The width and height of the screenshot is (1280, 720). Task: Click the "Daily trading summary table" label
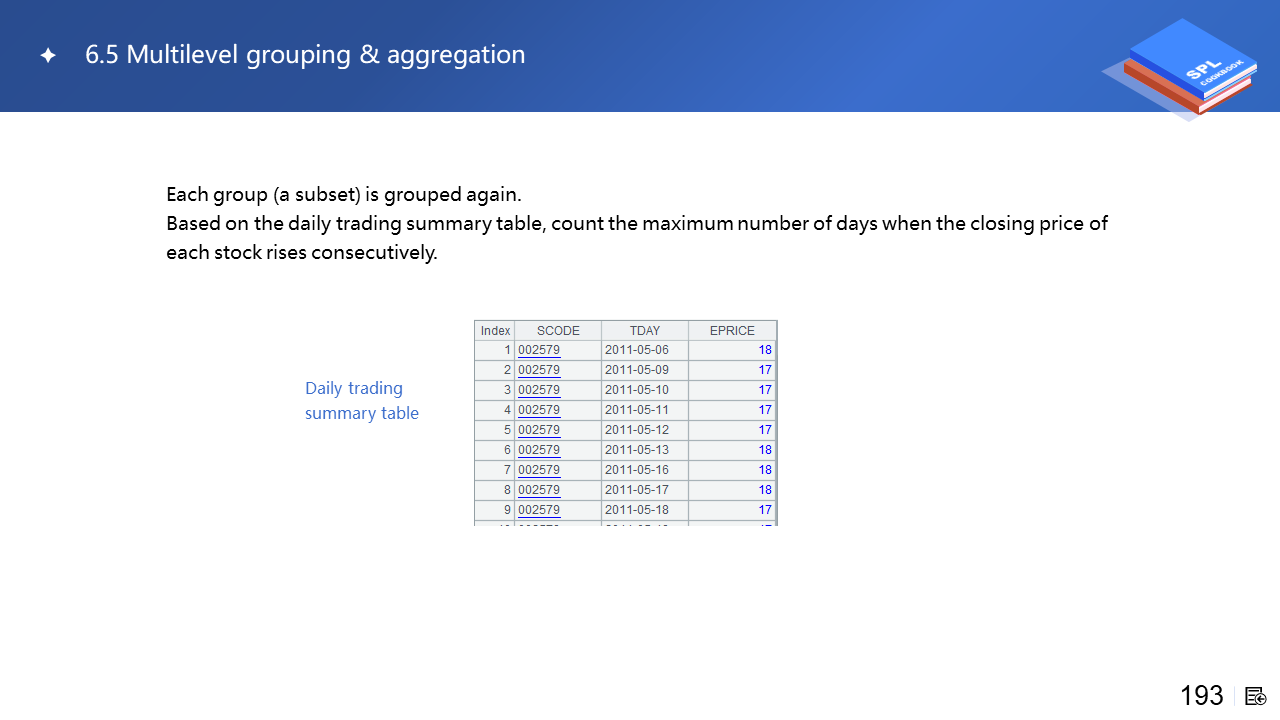(x=361, y=400)
